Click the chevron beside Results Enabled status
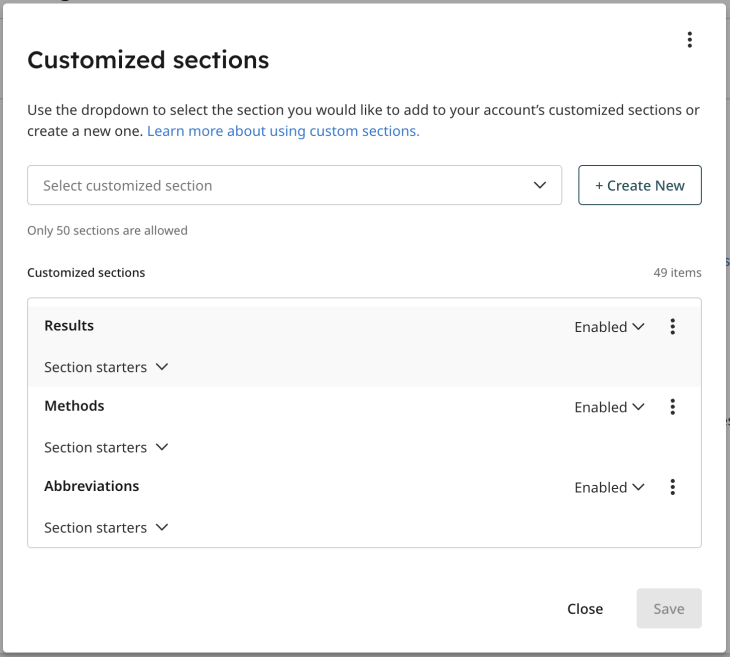The height and width of the screenshot is (657, 730). (638, 326)
